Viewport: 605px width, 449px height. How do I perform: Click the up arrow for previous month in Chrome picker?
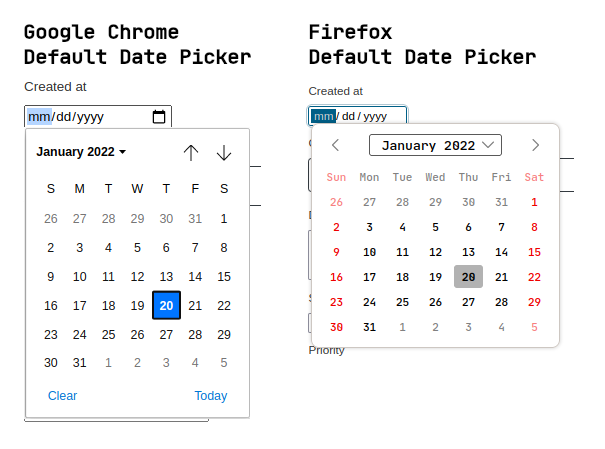tap(191, 152)
